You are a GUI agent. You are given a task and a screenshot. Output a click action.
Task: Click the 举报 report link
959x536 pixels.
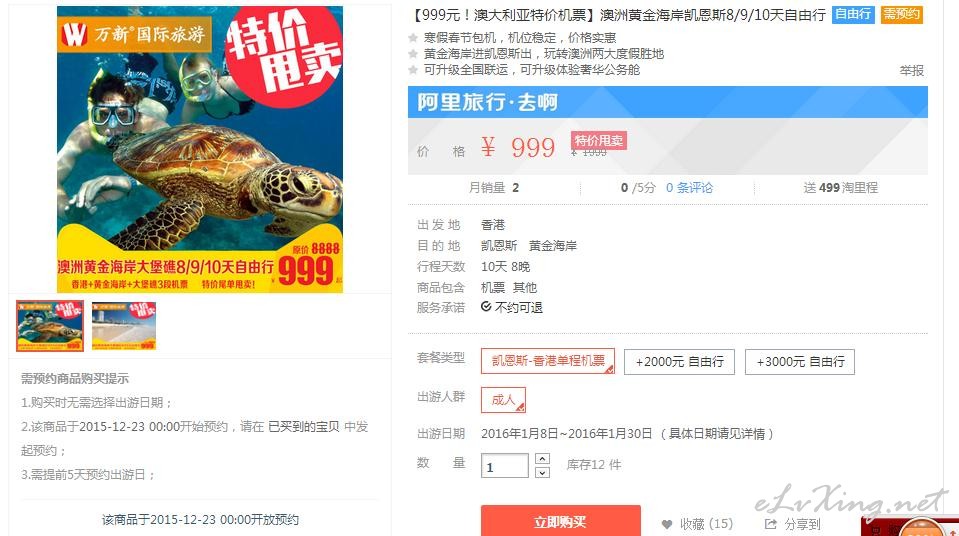tap(911, 71)
